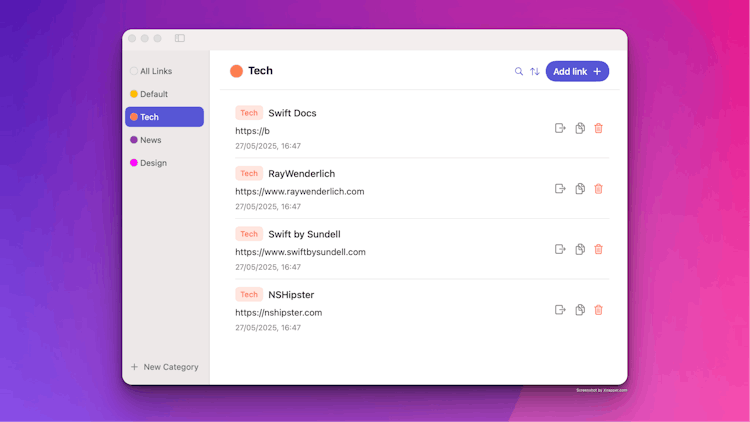The image size is (750, 422).
Task: Open the Swift Docs link externally
Action: (x=560, y=128)
